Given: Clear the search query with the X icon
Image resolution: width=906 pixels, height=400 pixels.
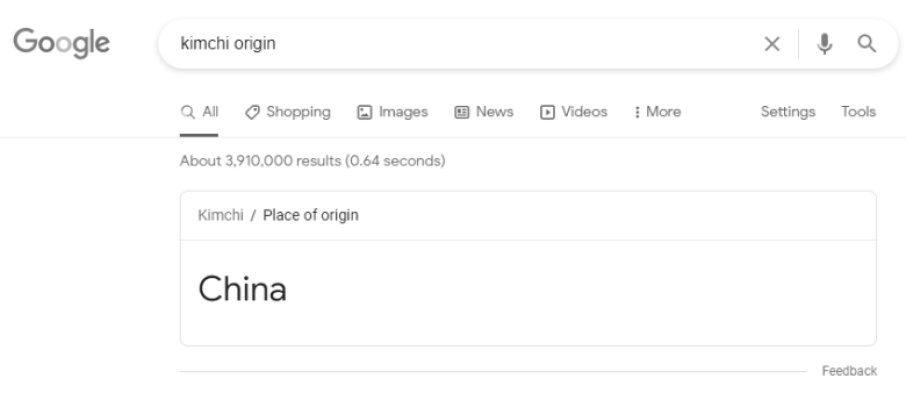Looking at the screenshot, I should point(773,44).
